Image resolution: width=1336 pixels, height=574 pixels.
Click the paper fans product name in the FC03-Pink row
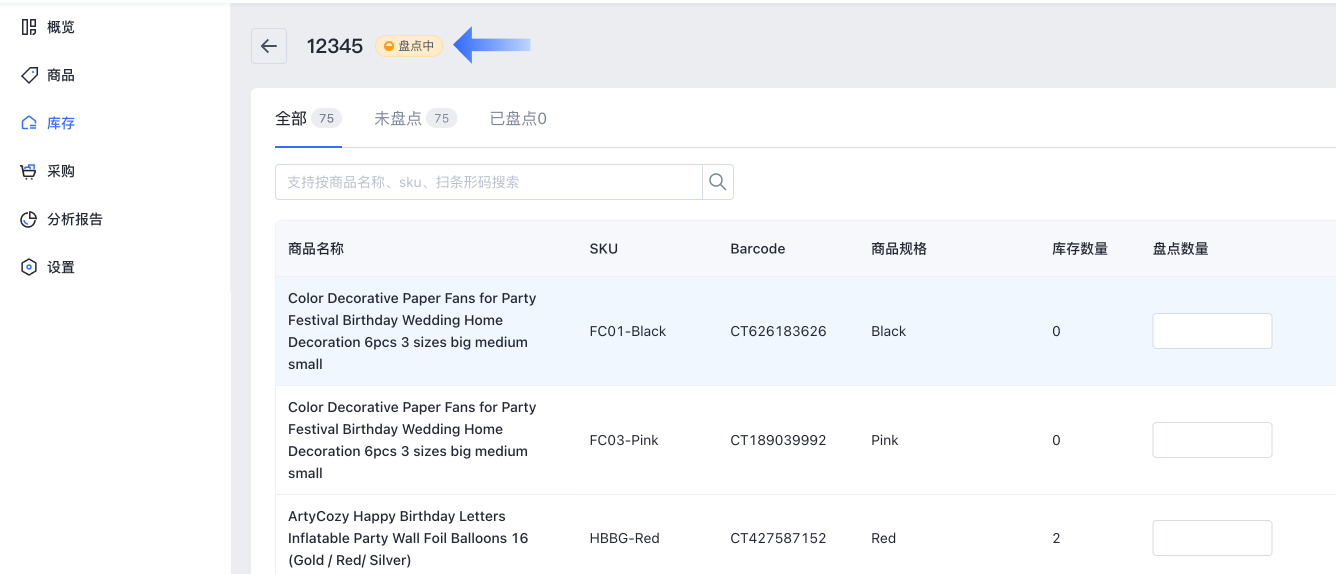pyautogui.click(x=412, y=440)
